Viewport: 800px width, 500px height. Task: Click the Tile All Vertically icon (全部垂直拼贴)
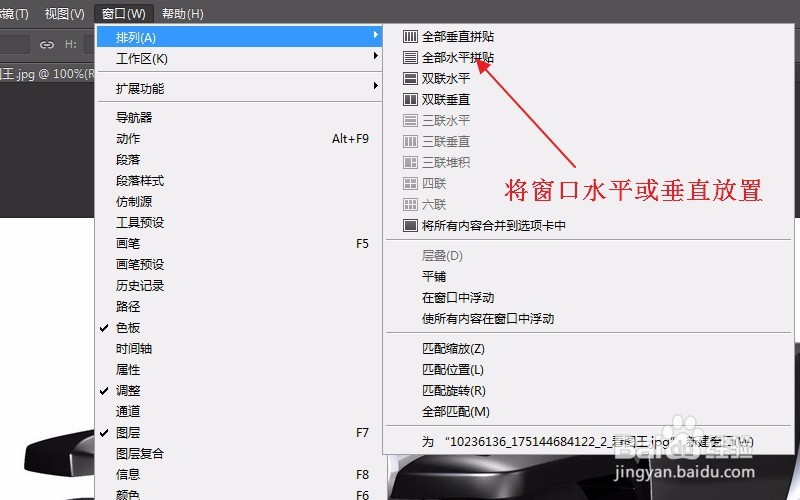click(x=410, y=36)
